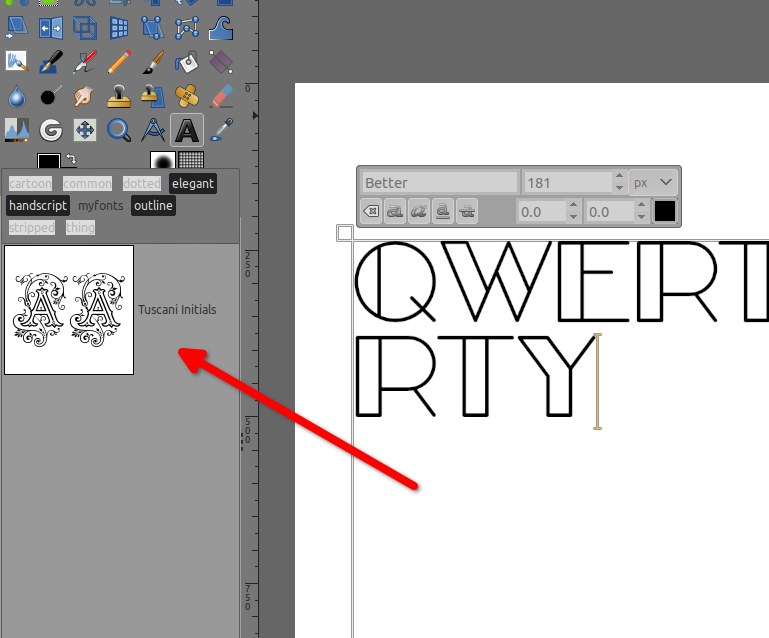Disable the outline font tag
This screenshot has width=769, height=638.
(x=153, y=205)
